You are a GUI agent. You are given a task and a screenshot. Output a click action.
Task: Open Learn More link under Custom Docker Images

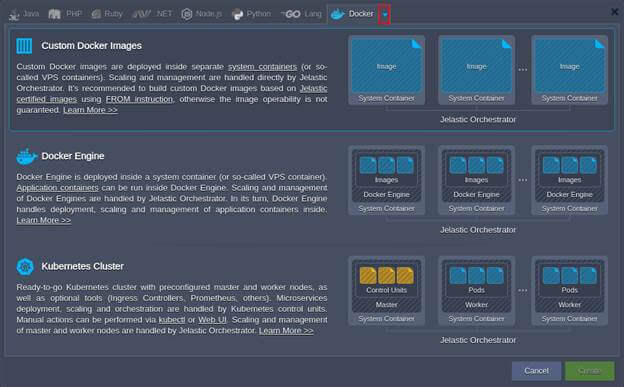coord(90,110)
